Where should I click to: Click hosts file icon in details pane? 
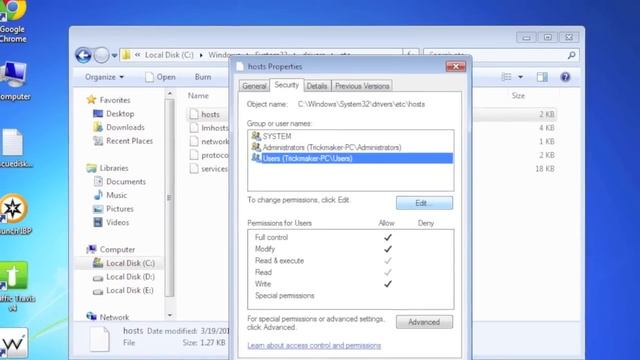[100, 339]
